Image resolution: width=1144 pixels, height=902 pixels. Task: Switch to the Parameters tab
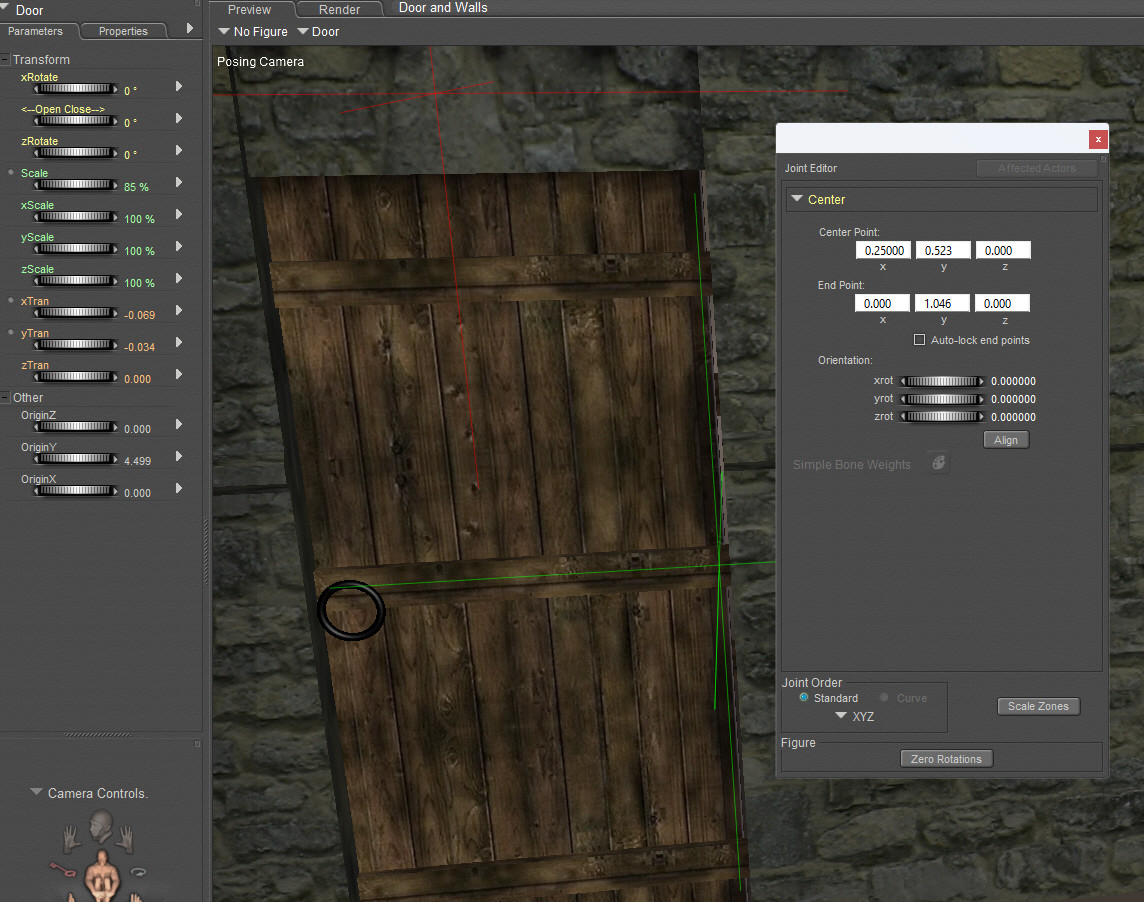coord(35,31)
